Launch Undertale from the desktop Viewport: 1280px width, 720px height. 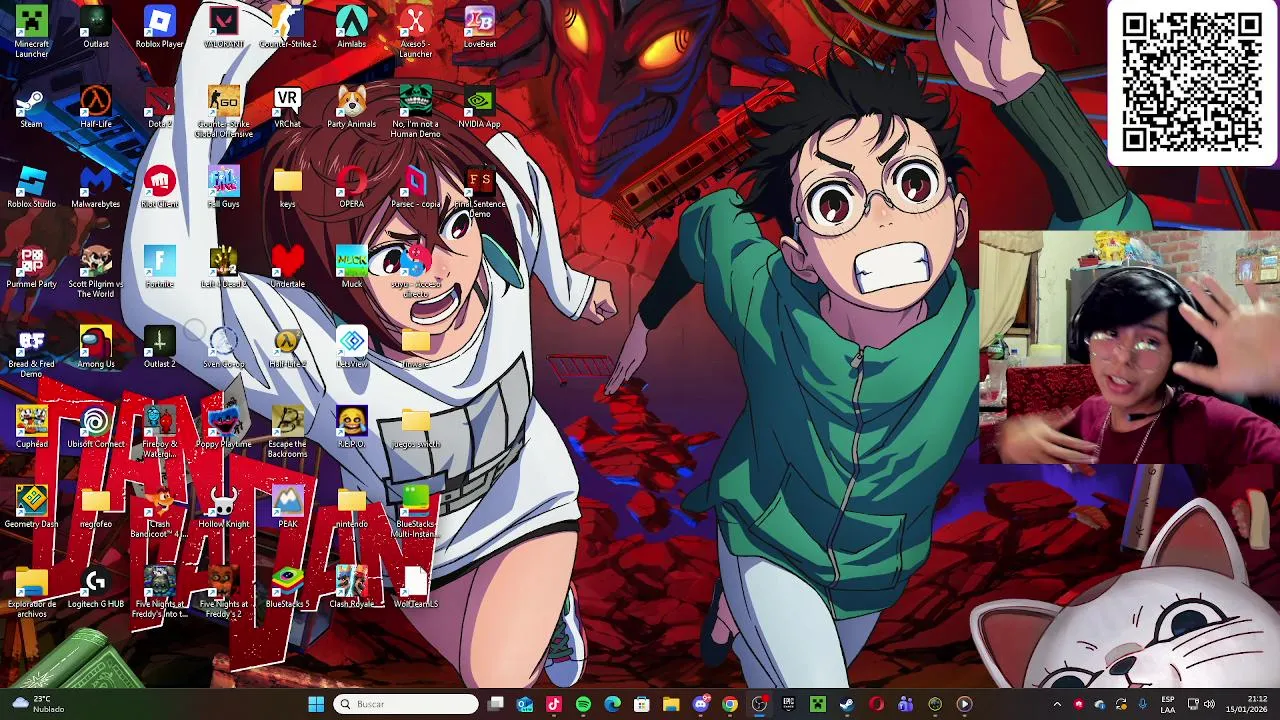point(288,268)
